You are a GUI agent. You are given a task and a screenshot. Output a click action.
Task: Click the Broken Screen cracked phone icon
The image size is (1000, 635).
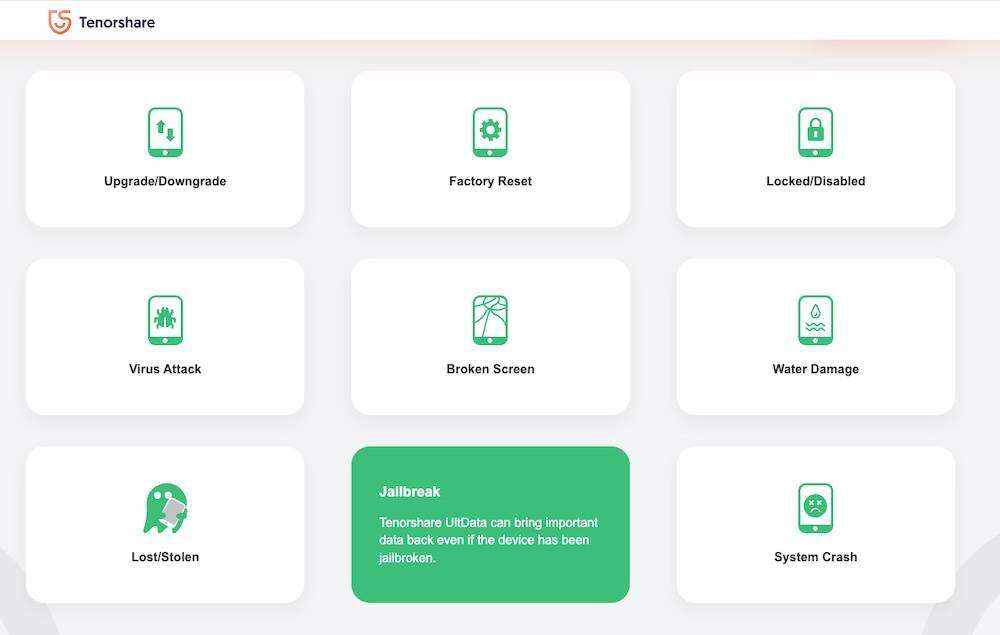490,320
